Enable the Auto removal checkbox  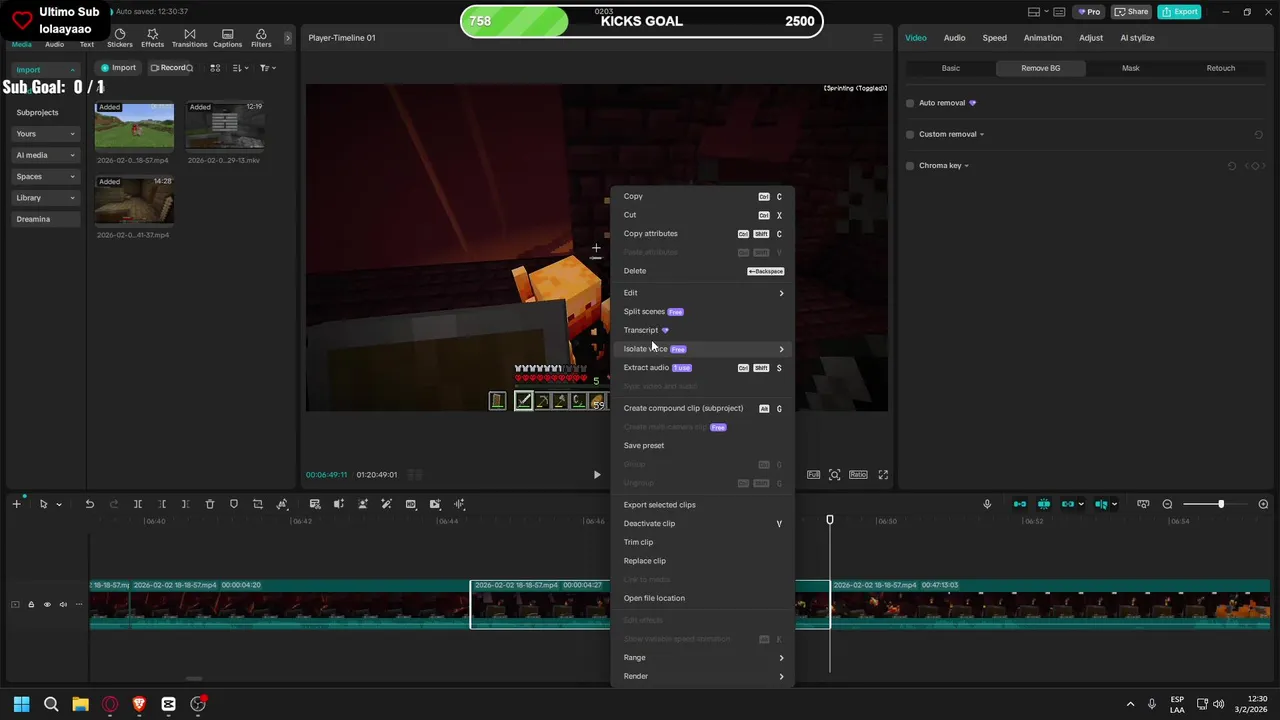click(x=910, y=103)
